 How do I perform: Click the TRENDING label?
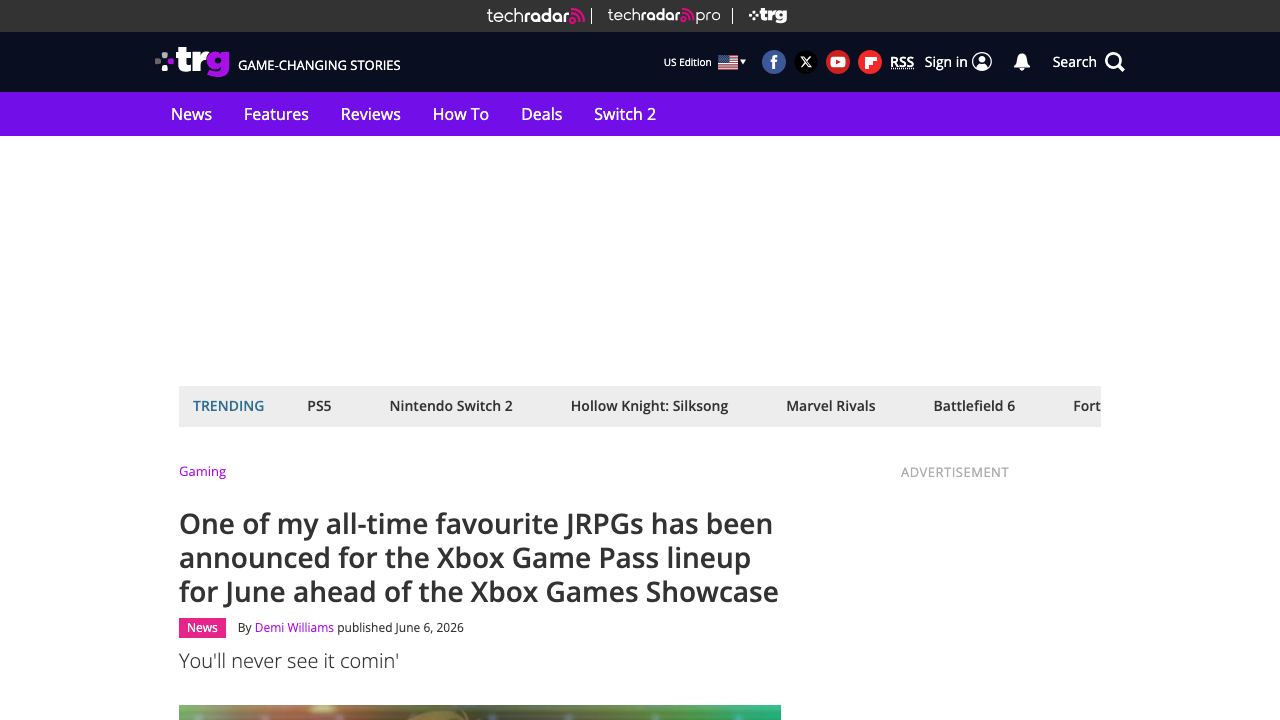point(228,406)
